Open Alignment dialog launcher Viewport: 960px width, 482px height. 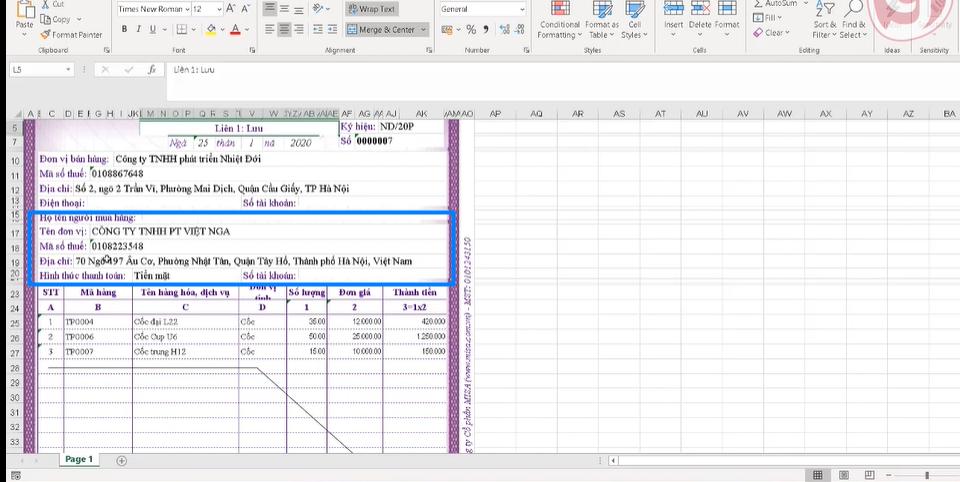427,50
